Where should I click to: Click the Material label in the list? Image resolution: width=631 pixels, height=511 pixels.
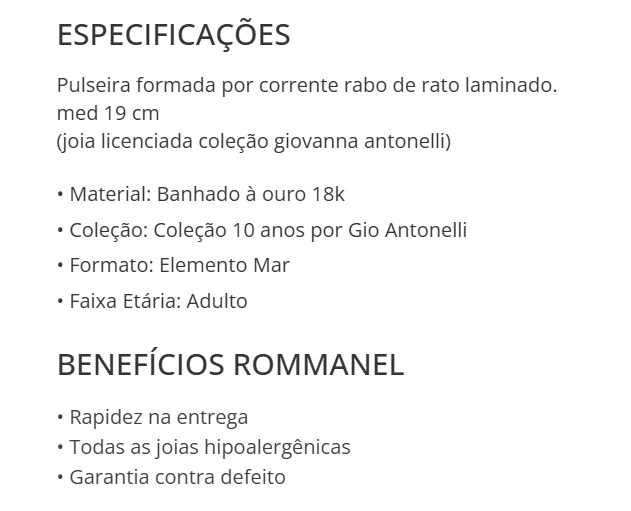[x=107, y=194]
